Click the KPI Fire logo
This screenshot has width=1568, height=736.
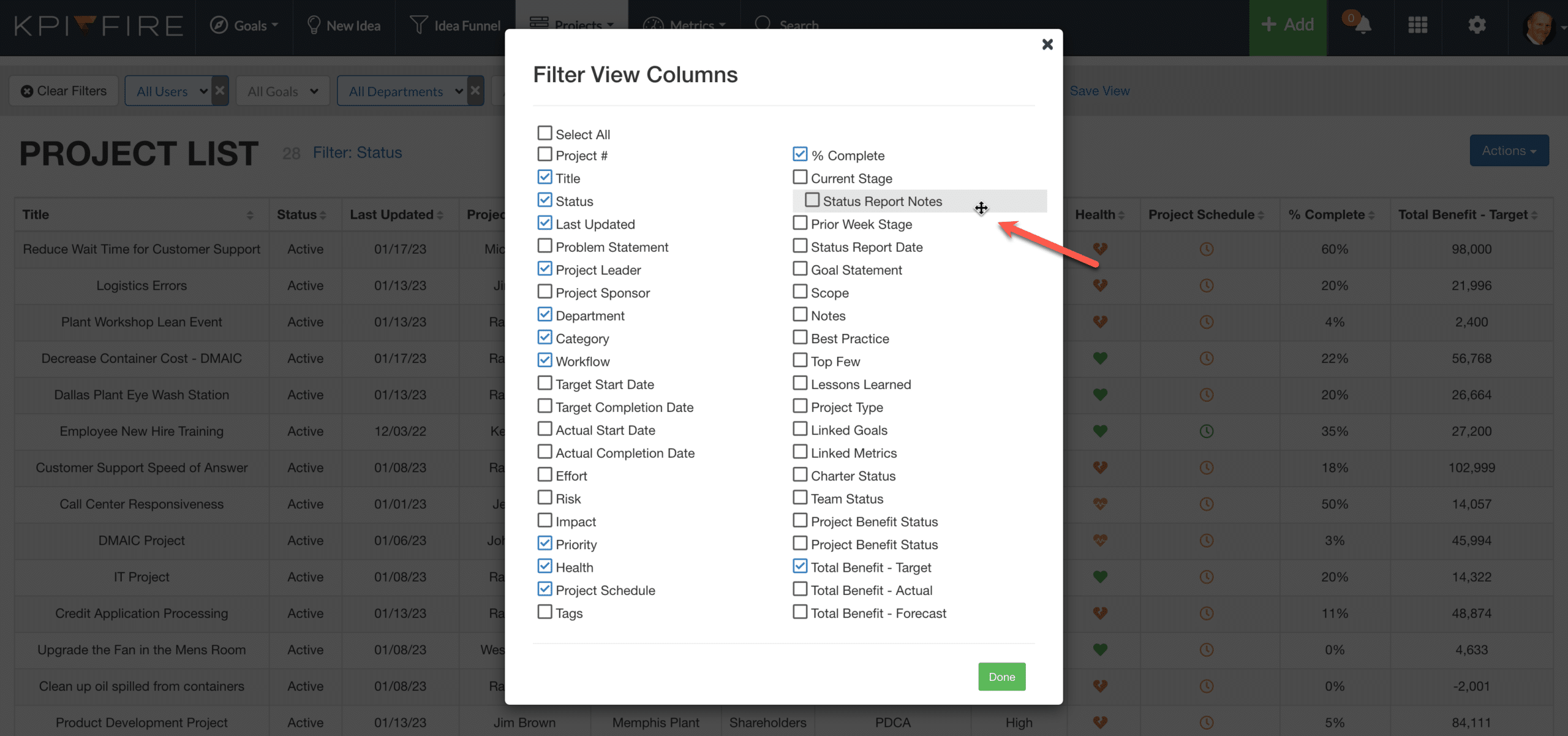point(99,26)
